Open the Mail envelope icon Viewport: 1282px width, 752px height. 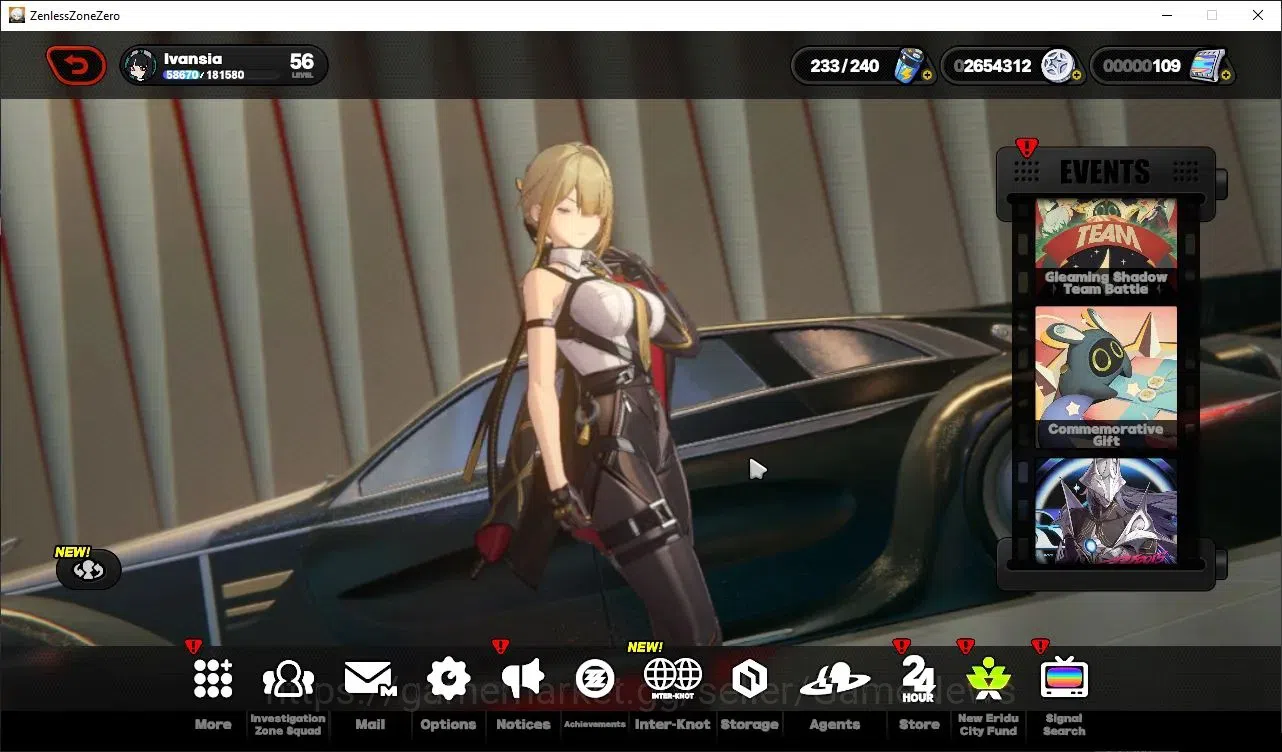click(x=370, y=679)
